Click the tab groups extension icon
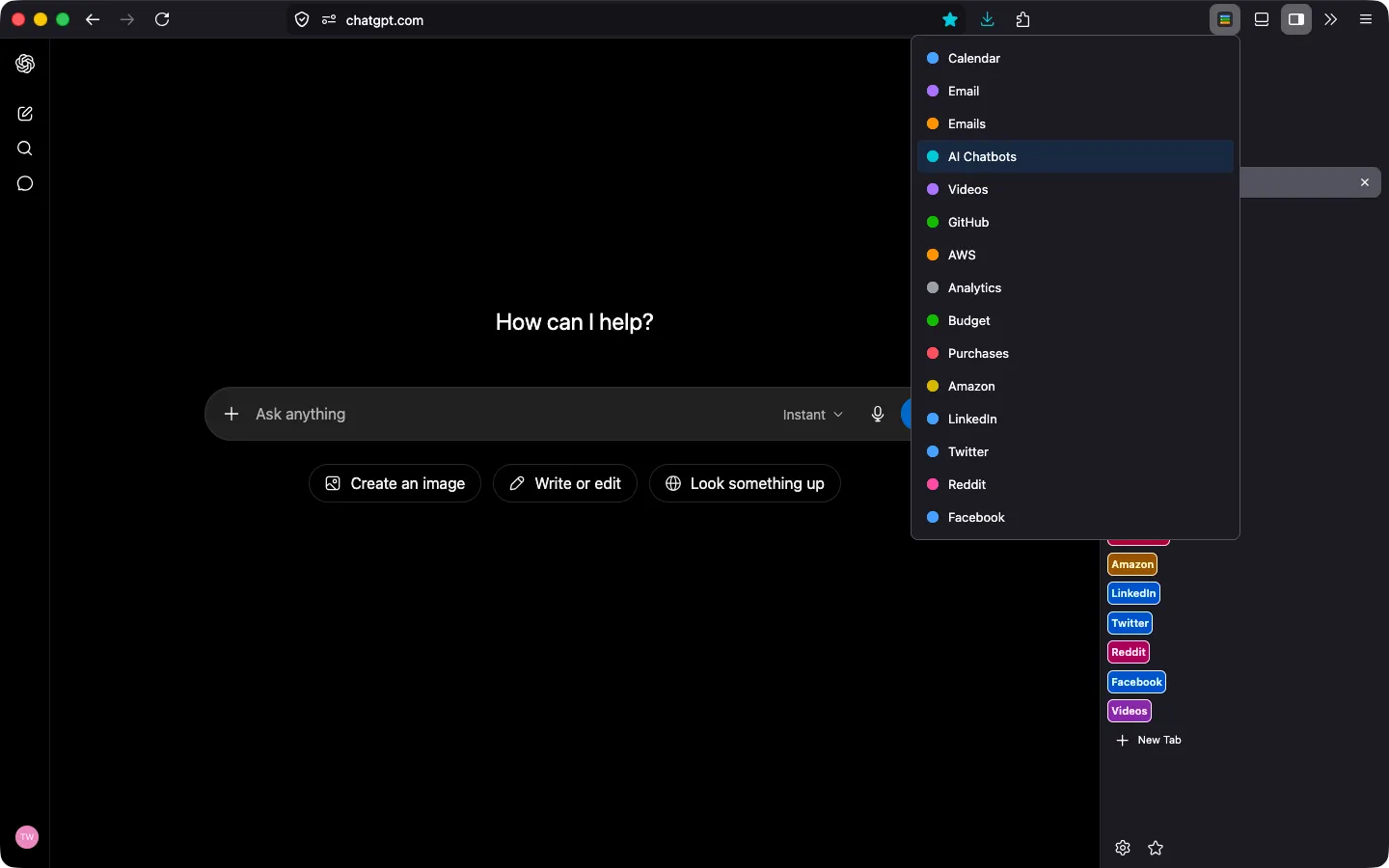Screen dimensions: 1389x868 click(x=1225, y=19)
